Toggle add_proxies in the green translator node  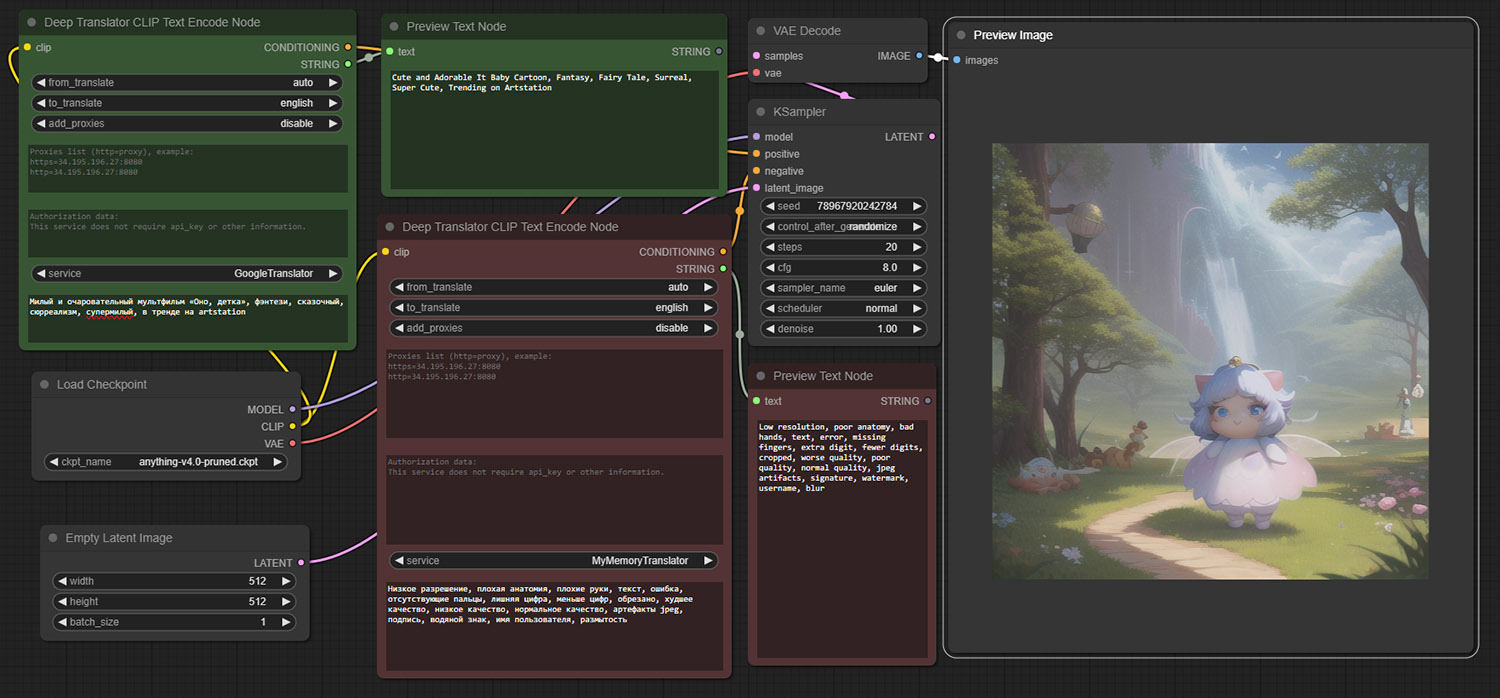[x=187, y=124]
